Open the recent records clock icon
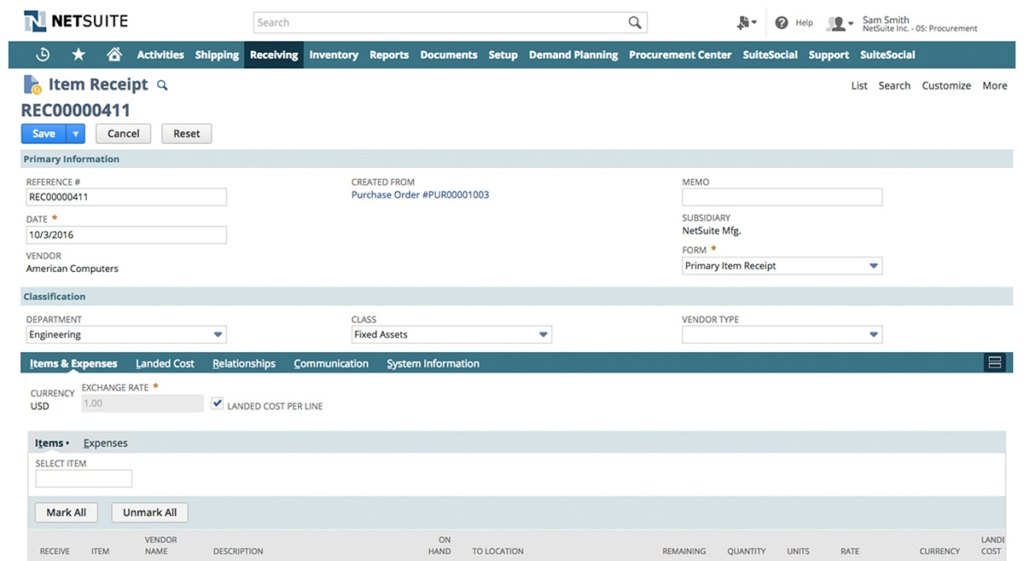This screenshot has width=1024, height=561. (x=43, y=55)
